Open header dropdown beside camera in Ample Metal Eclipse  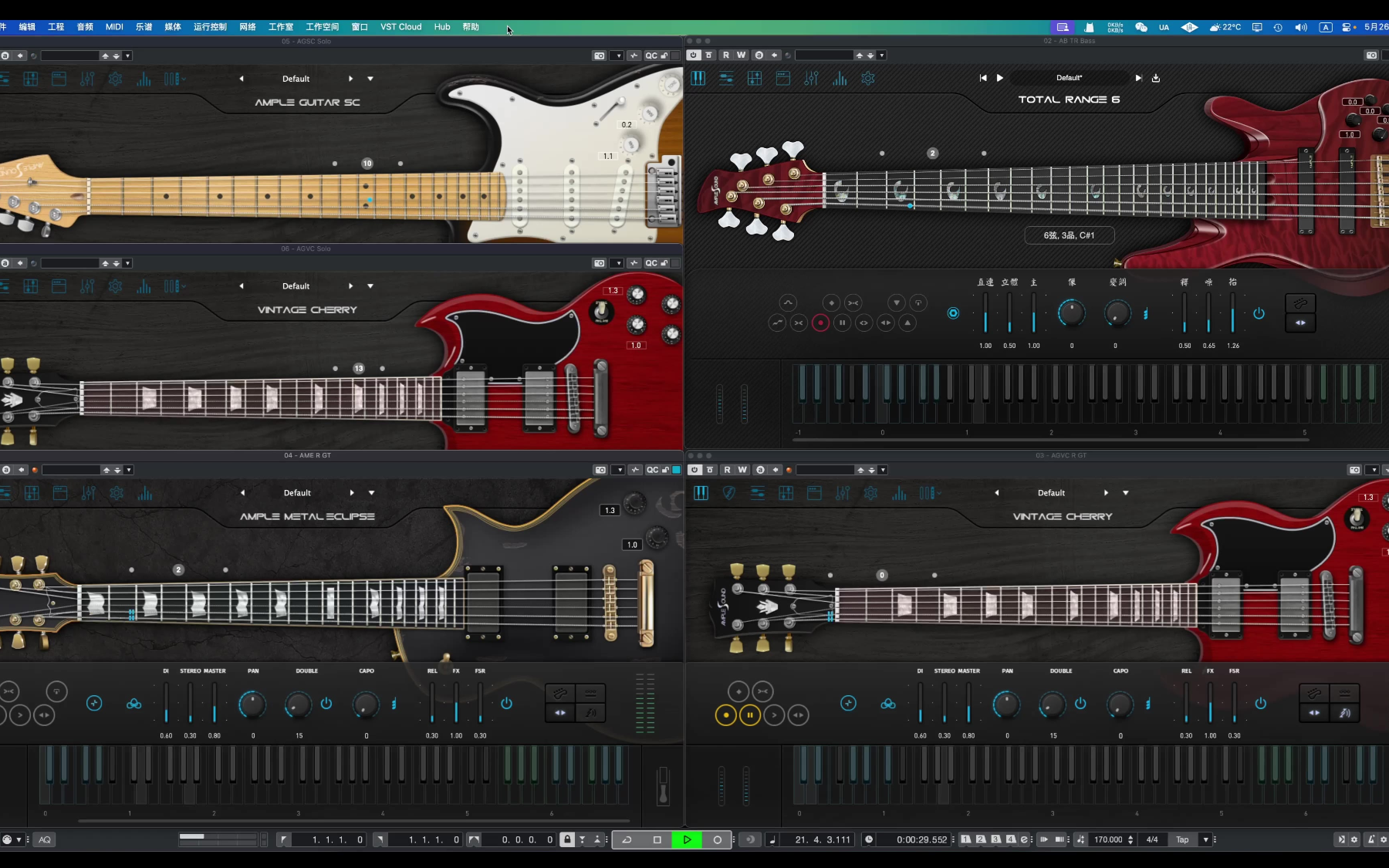[x=619, y=470]
